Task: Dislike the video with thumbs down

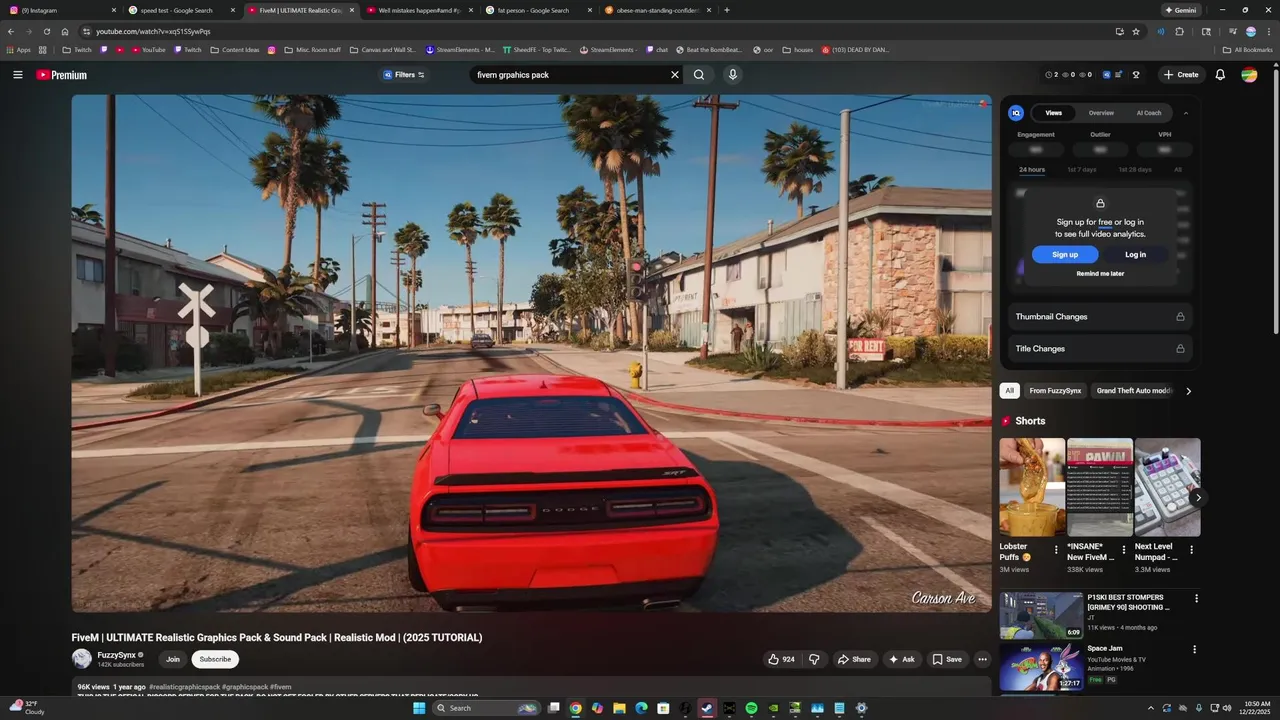Action: 814,659
